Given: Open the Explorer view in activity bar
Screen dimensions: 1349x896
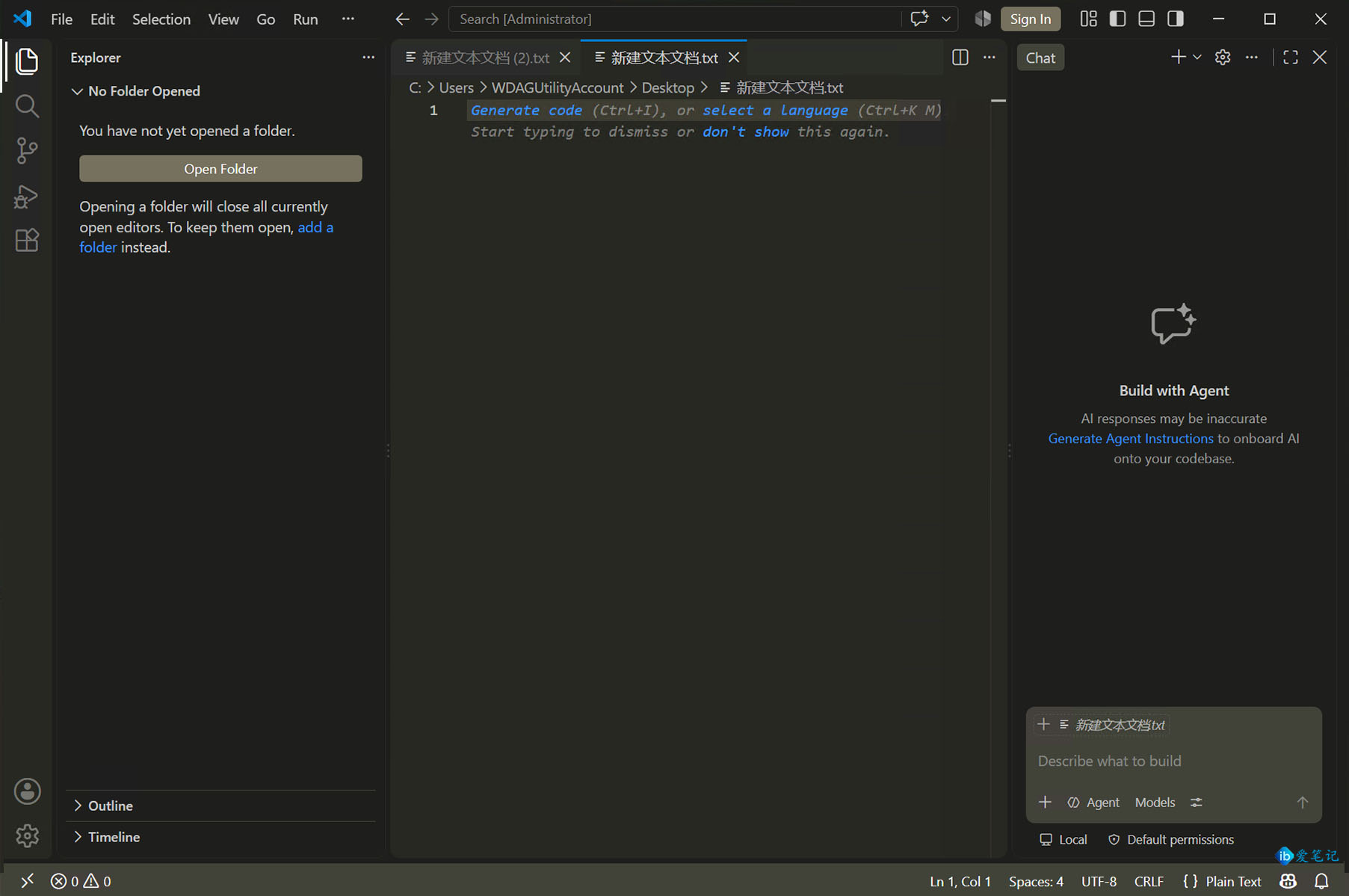Looking at the screenshot, I should pyautogui.click(x=27, y=61).
